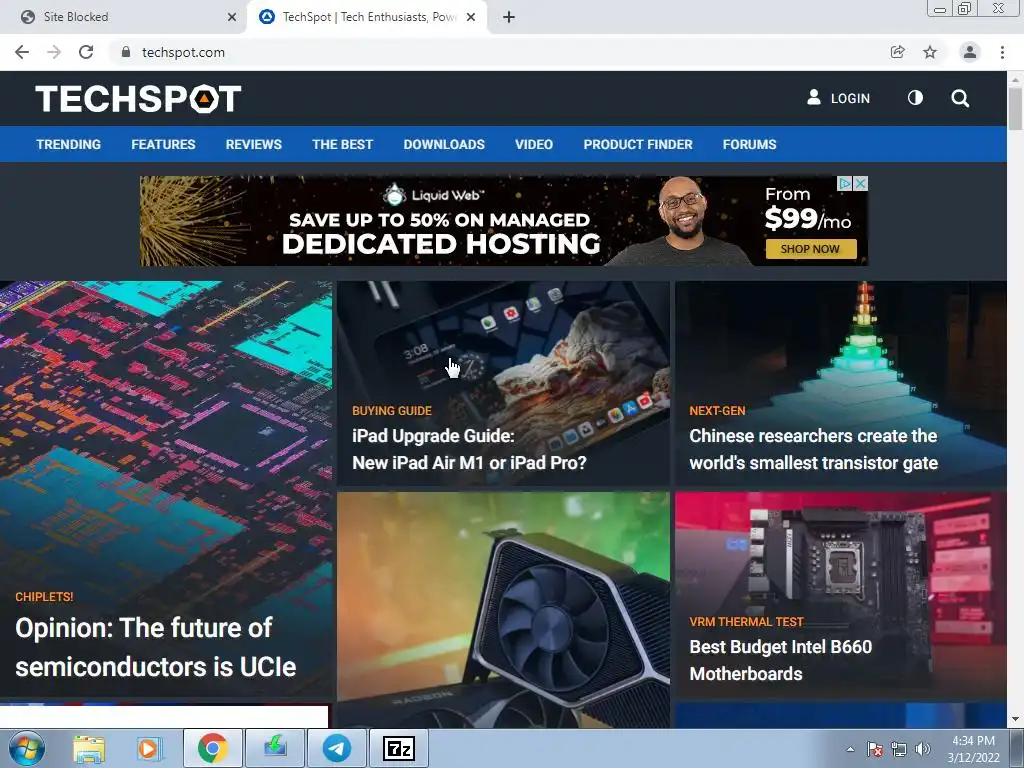Click the page vertical scrollbar thumb

1015,108
